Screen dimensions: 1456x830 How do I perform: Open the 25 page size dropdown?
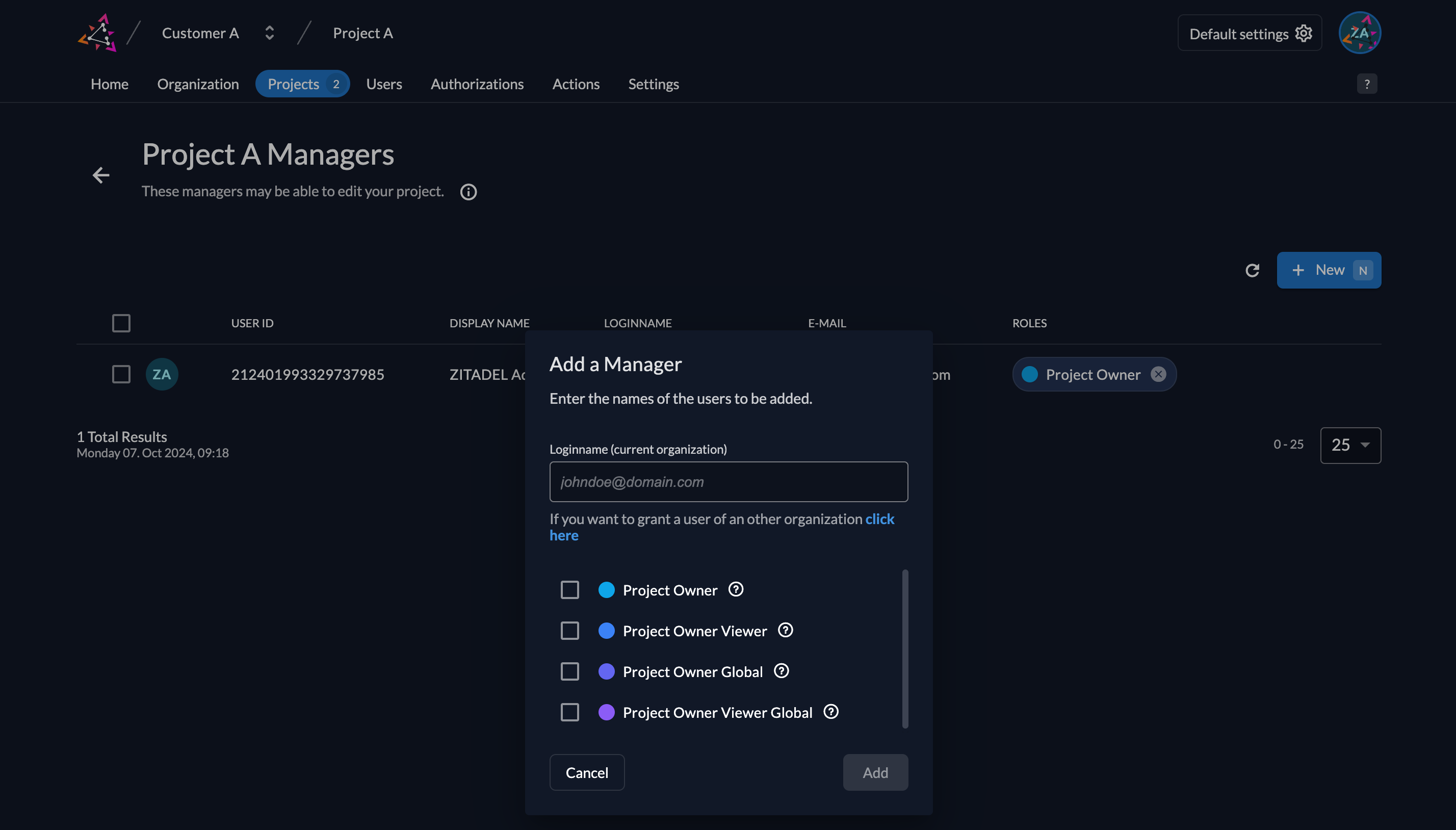click(x=1350, y=445)
